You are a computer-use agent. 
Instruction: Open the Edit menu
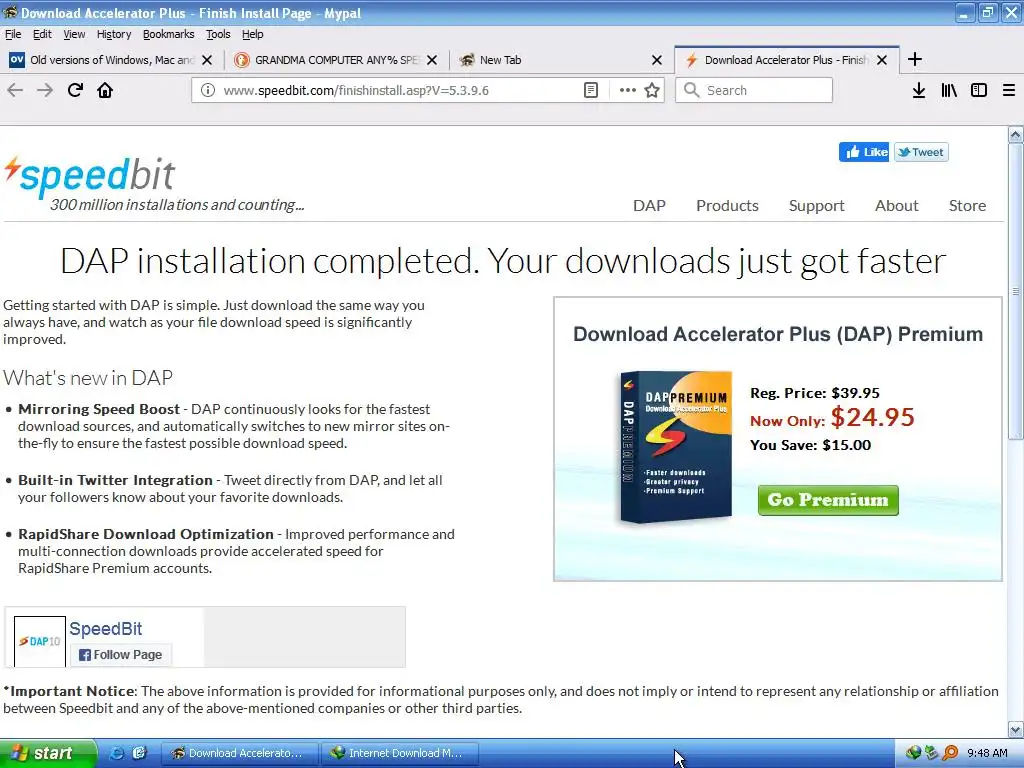point(42,34)
